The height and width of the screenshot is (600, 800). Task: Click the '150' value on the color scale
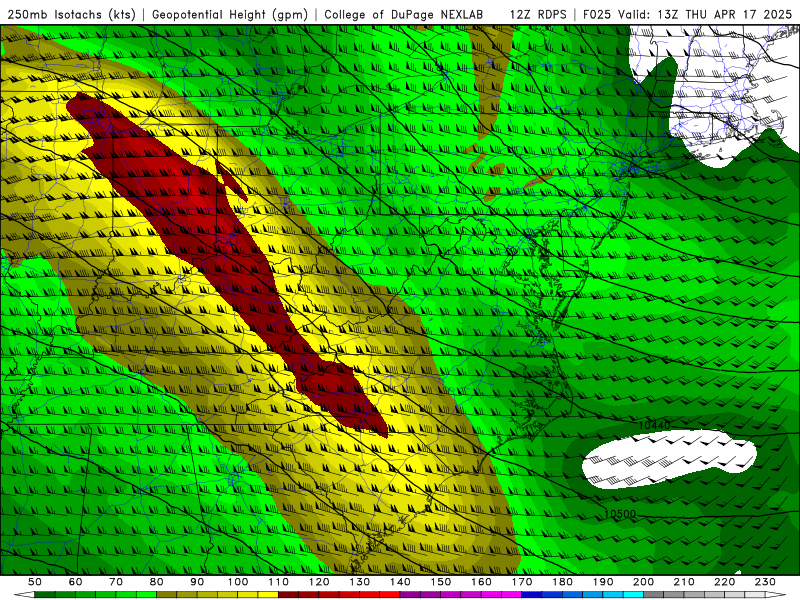(x=441, y=582)
